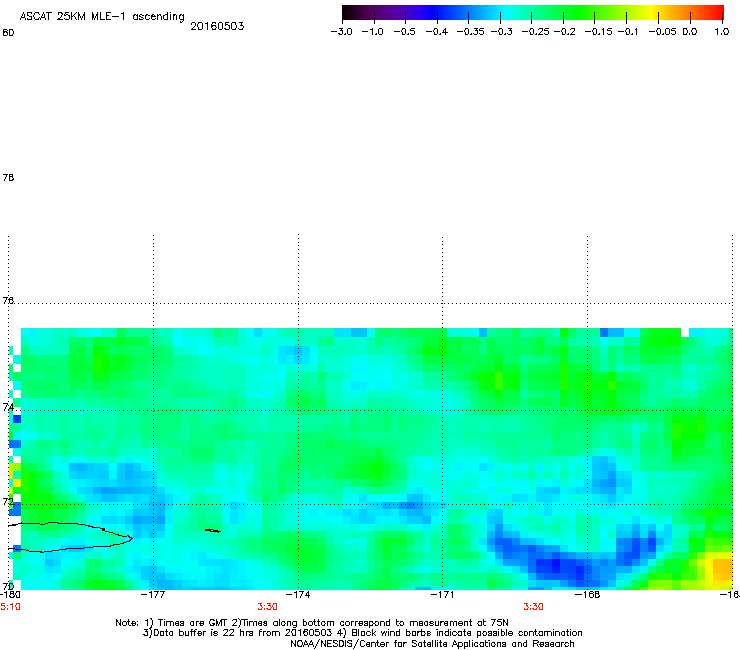Click the -0.15 colorbar label
The width and height of the screenshot is (740, 650).
click(598, 32)
